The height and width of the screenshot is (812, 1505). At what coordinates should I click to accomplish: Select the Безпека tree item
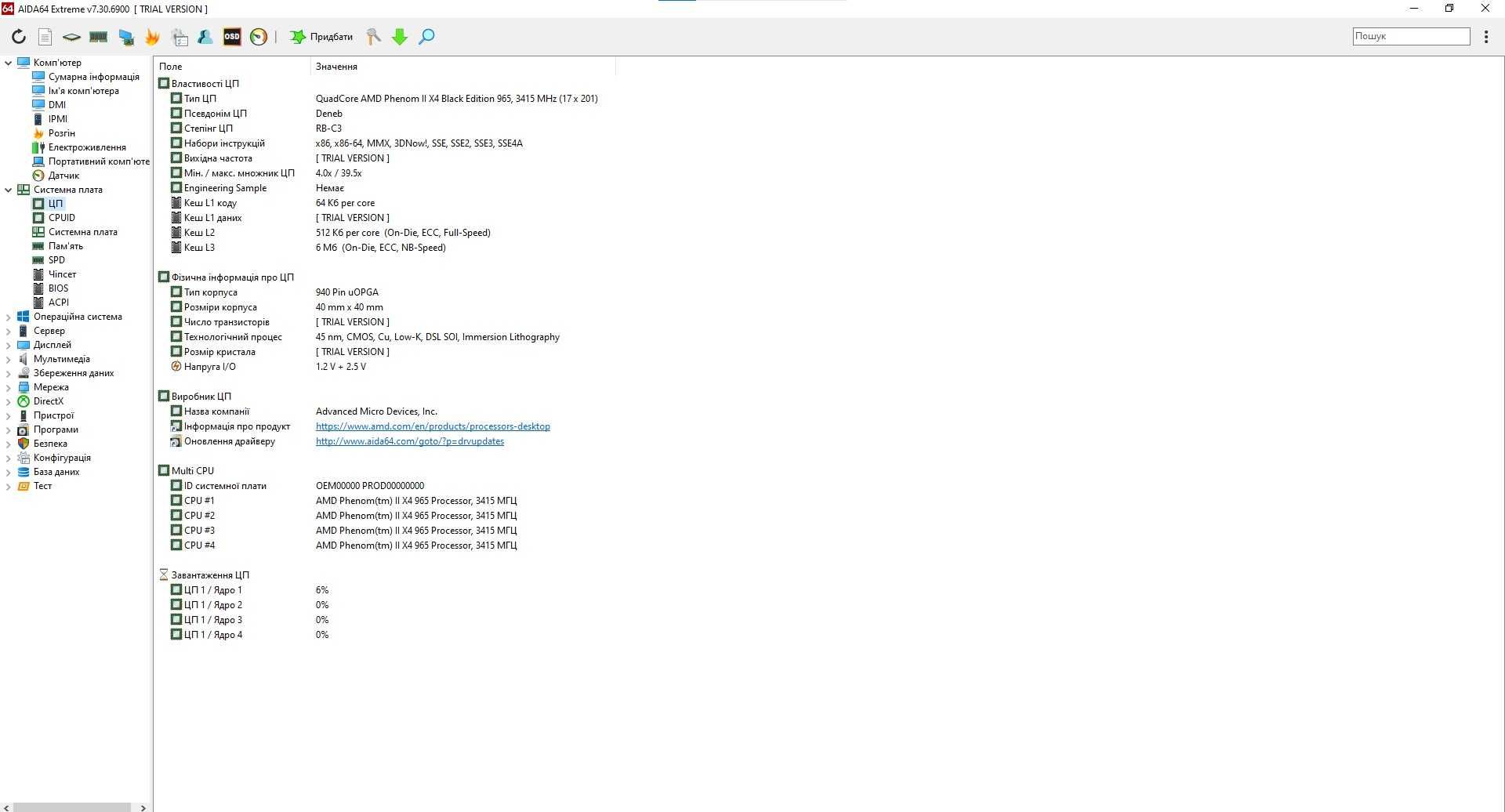pyautogui.click(x=49, y=444)
